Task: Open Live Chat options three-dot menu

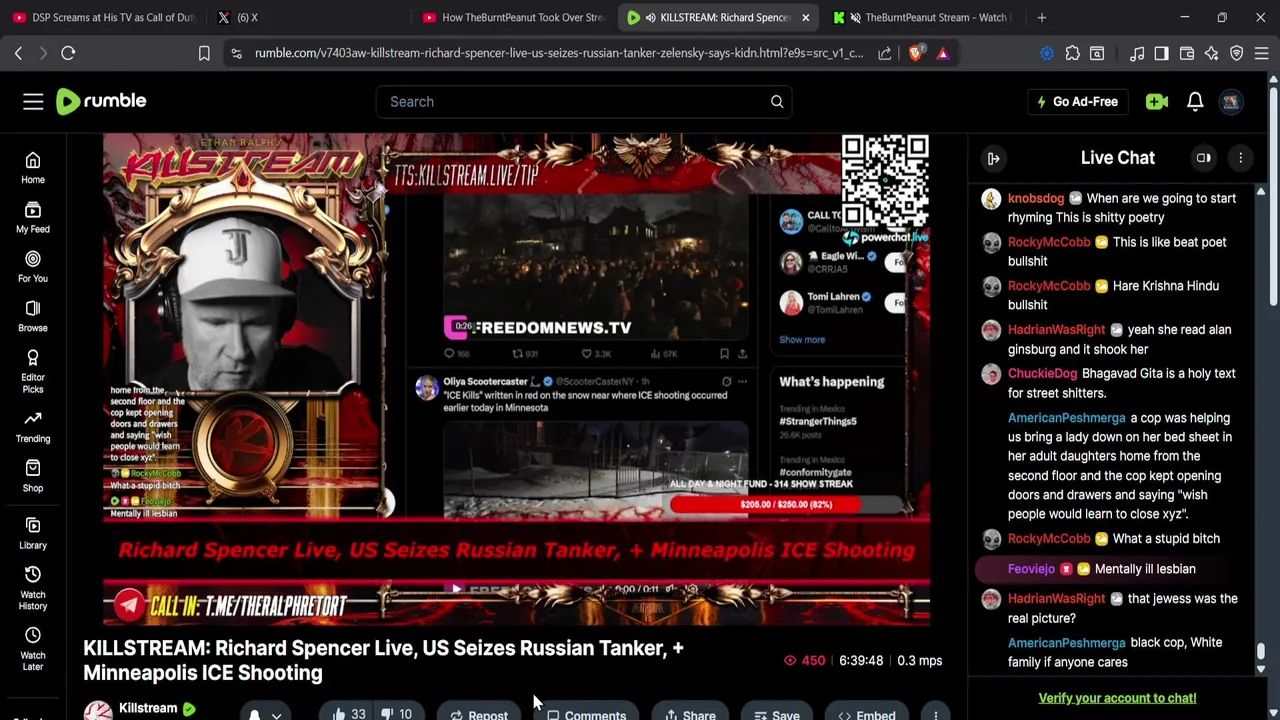Action: [1240, 158]
